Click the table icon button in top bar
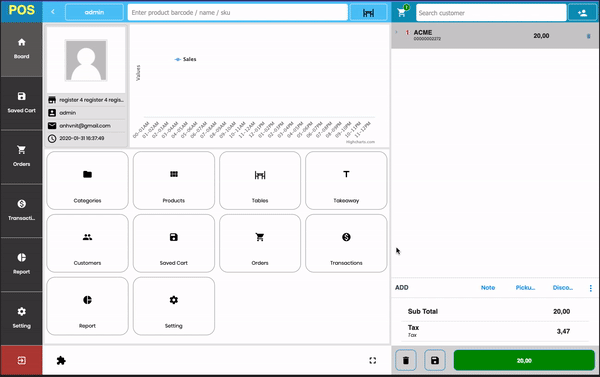The width and height of the screenshot is (600, 377). (x=368, y=13)
